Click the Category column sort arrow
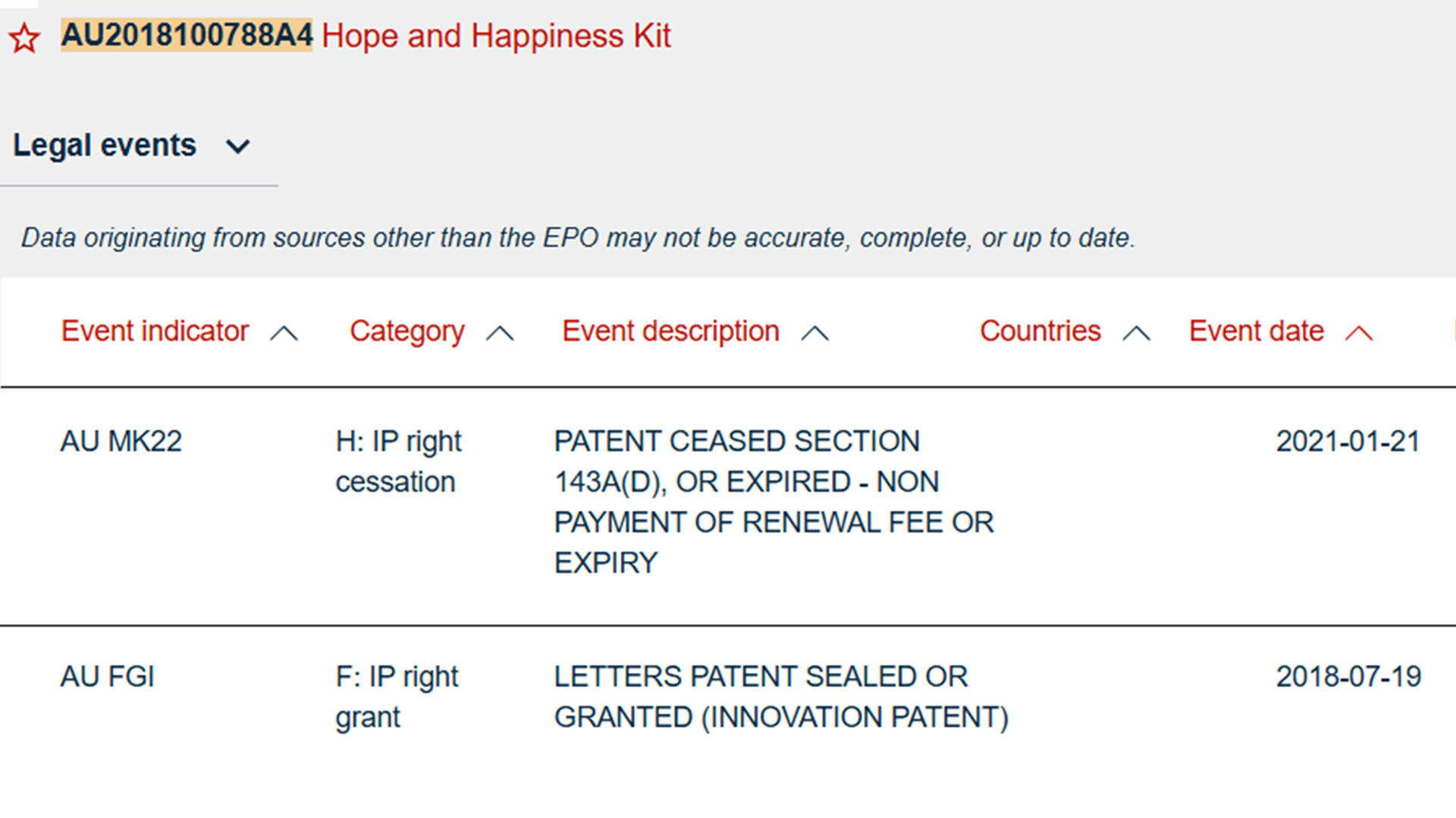Viewport: 1456px width, 818px height. [500, 333]
